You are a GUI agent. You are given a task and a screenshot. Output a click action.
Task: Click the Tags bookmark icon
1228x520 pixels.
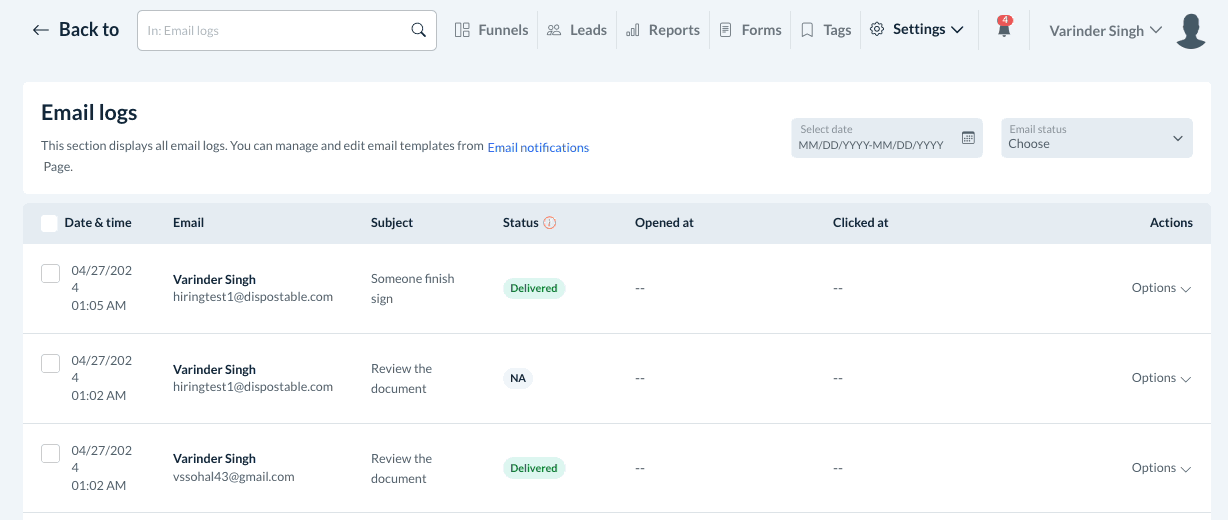click(807, 30)
